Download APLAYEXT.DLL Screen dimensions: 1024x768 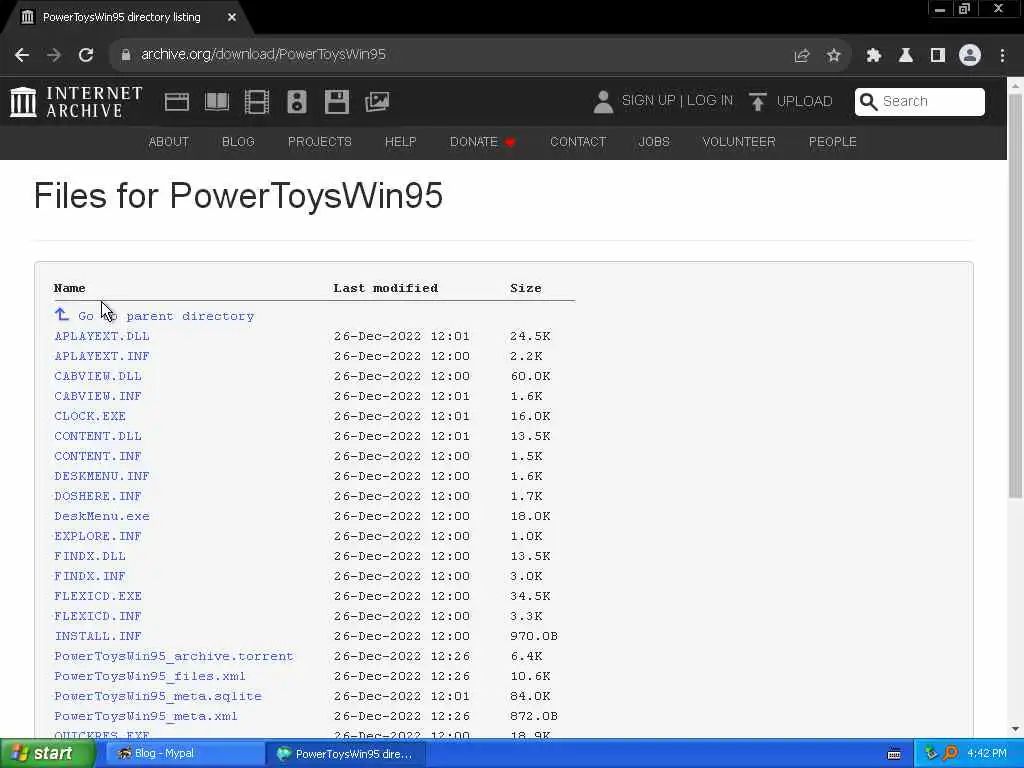coord(102,336)
